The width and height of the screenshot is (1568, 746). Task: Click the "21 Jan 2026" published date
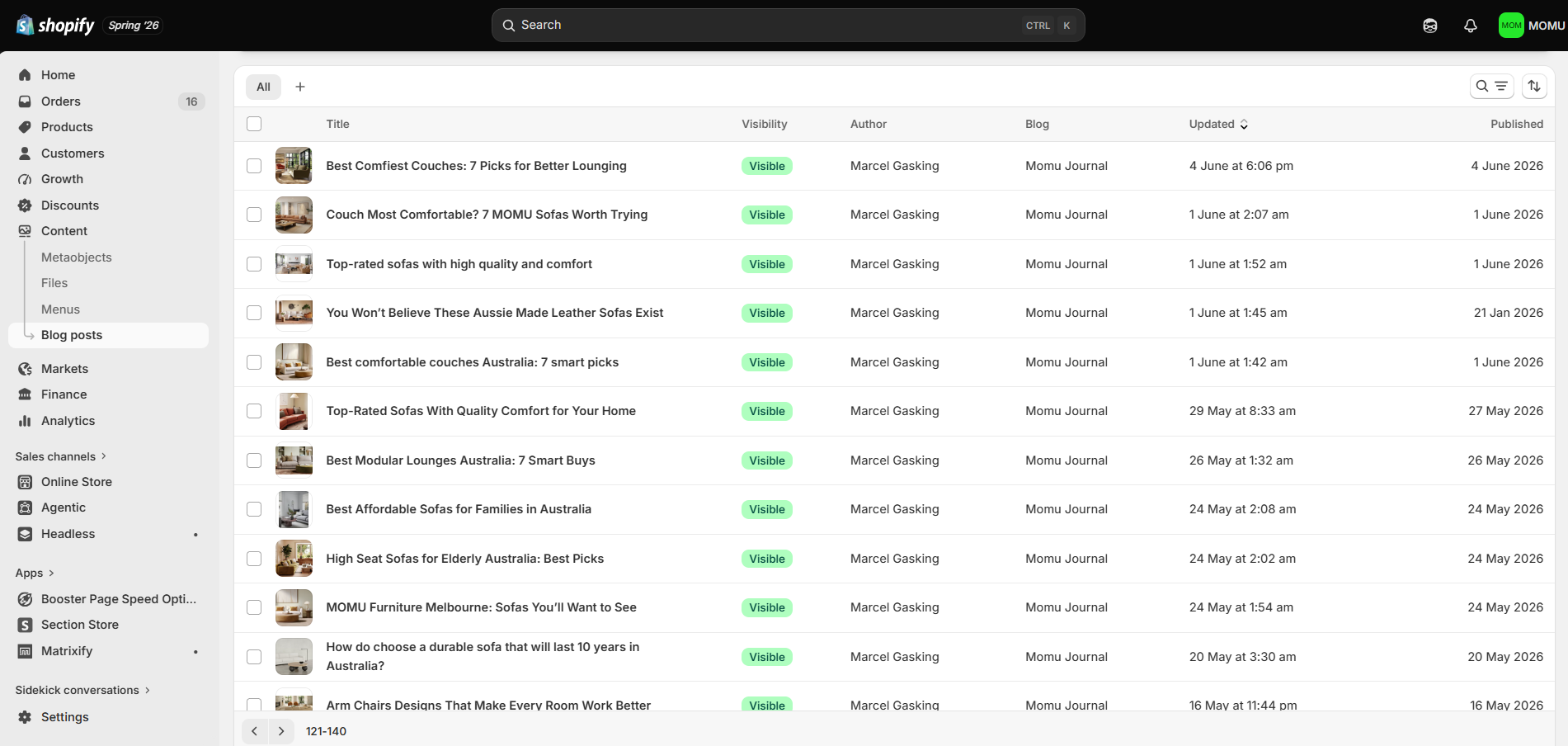click(1509, 313)
